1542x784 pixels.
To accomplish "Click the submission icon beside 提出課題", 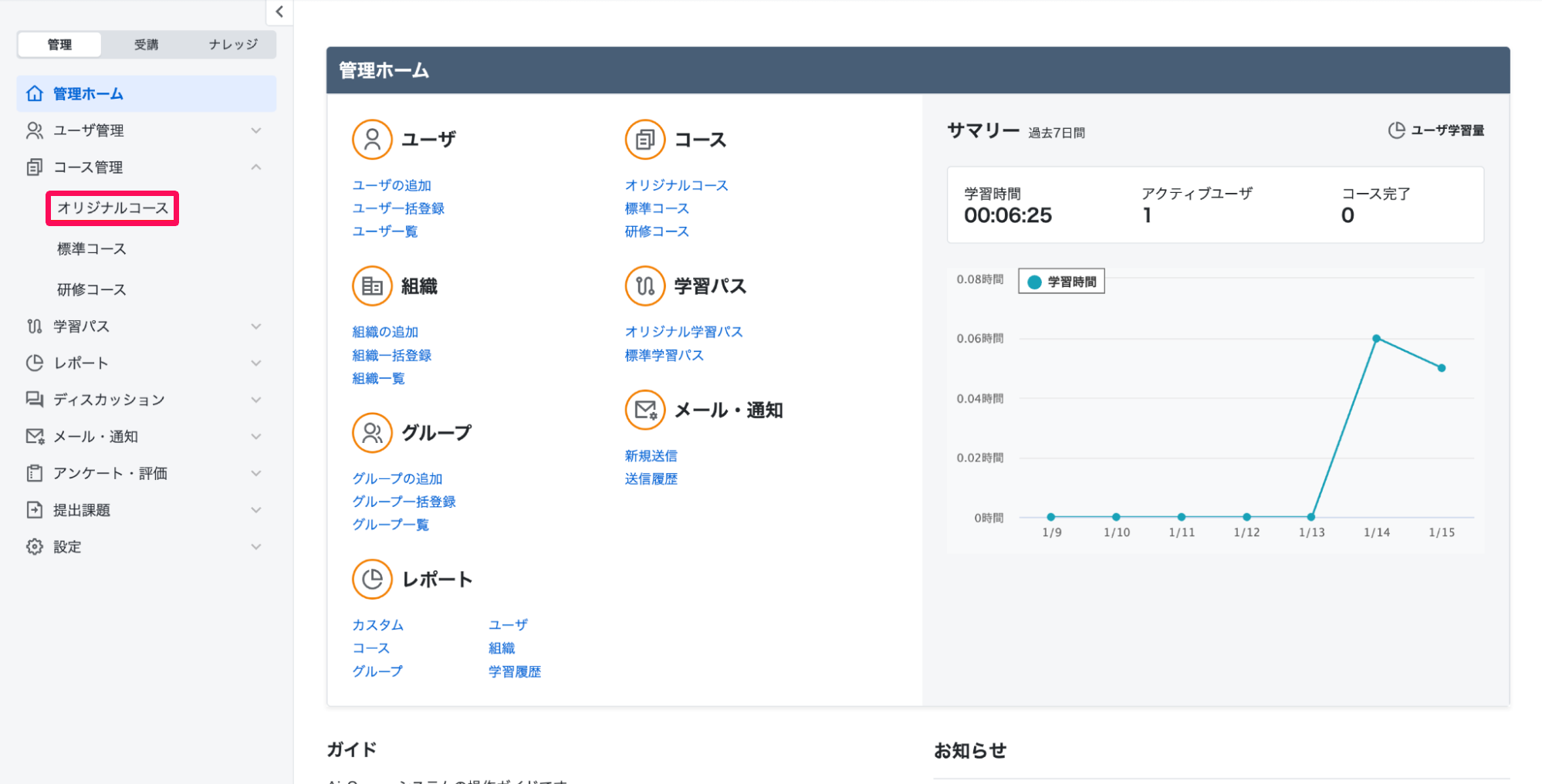I will pyautogui.click(x=35, y=509).
